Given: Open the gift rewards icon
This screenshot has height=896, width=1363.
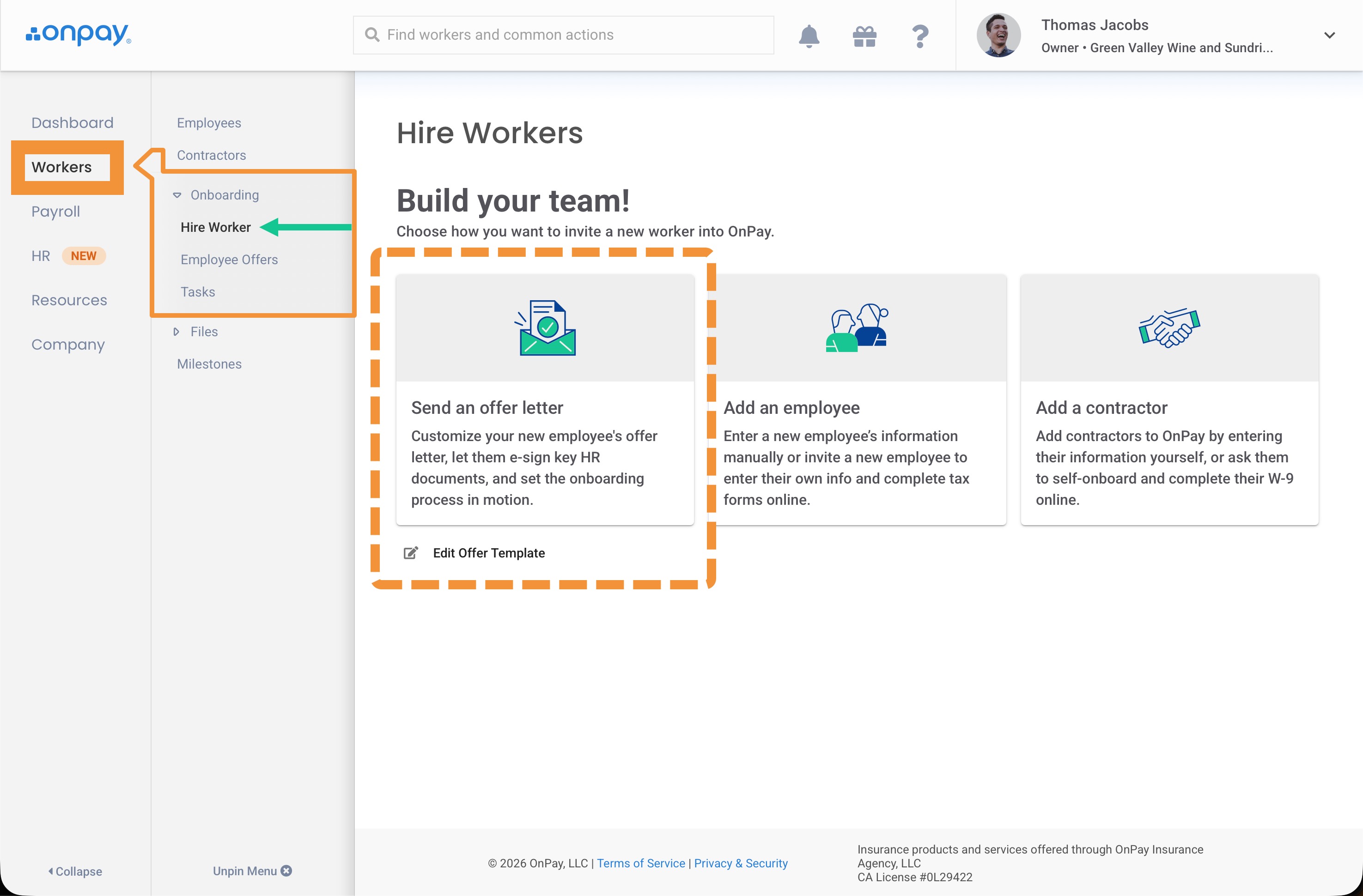Looking at the screenshot, I should (x=864, y=36).
